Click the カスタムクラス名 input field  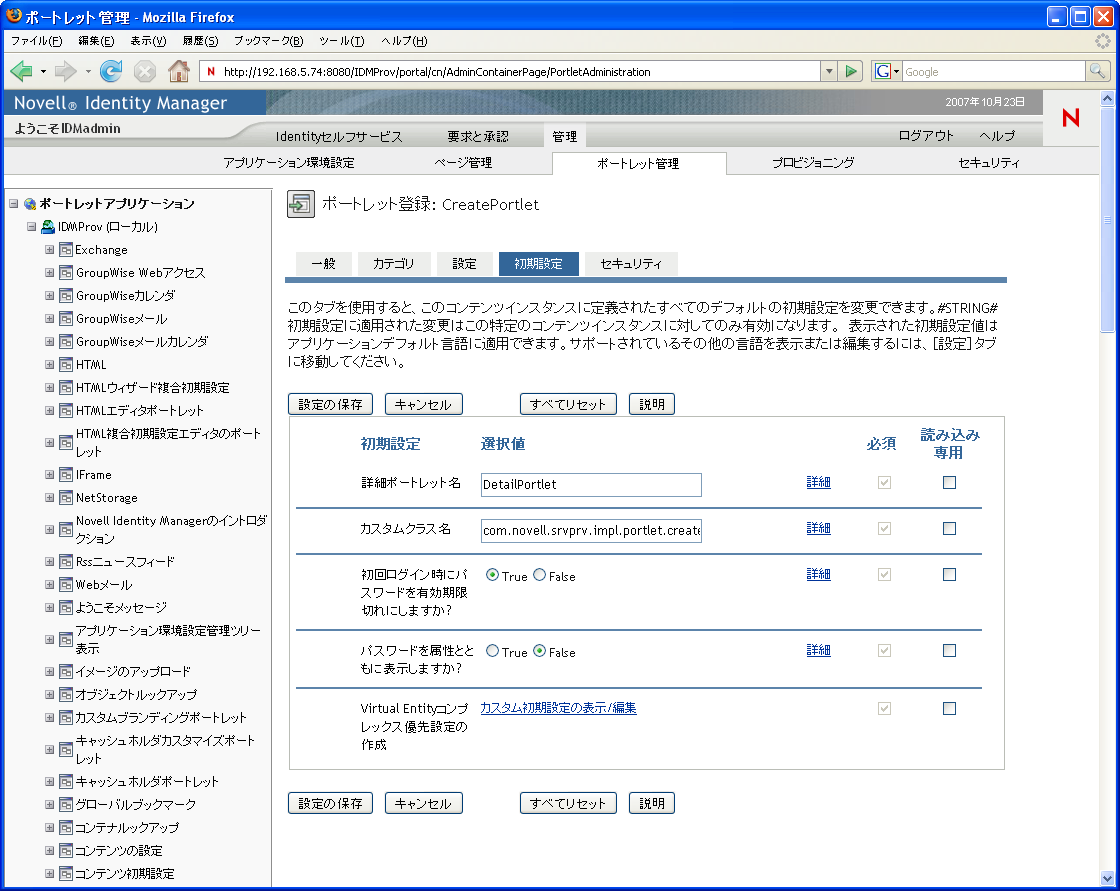click(x=591, y=530)
